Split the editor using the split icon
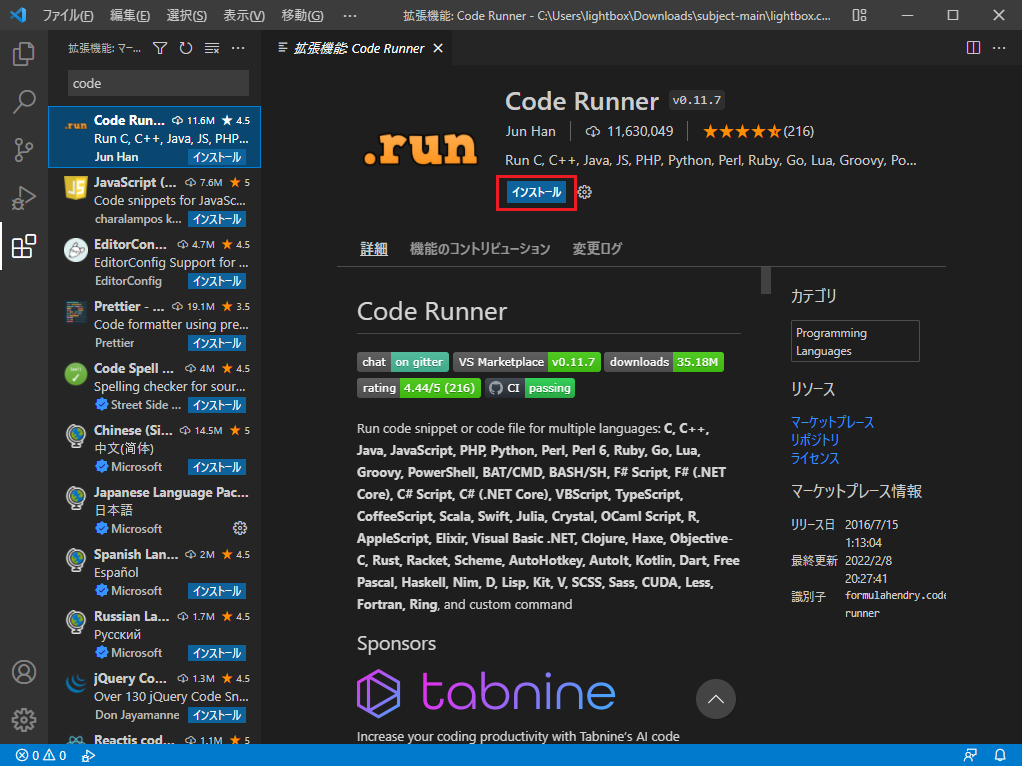This screenshot has height=766, width=1022. point(972,47)
